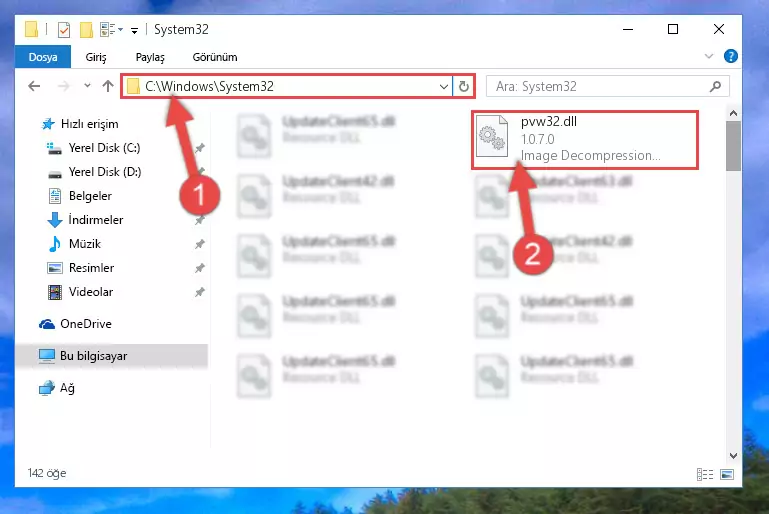The image size is (769, 514).
Task: Expand the address bar history dropdown
Action: (444, 87)
